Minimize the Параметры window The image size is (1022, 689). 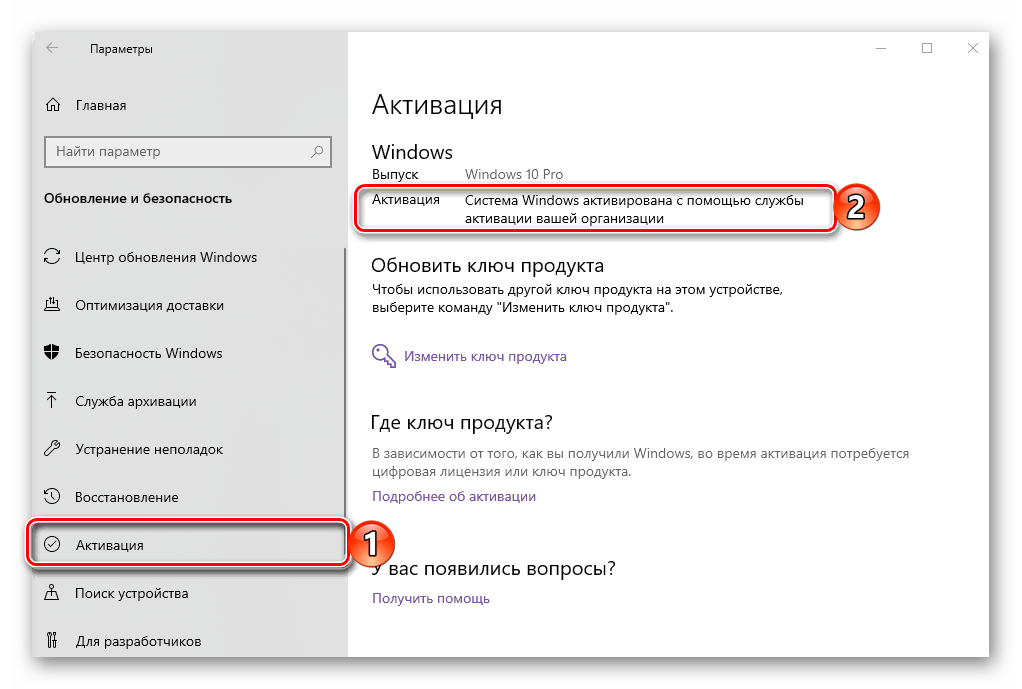[881, 48]
